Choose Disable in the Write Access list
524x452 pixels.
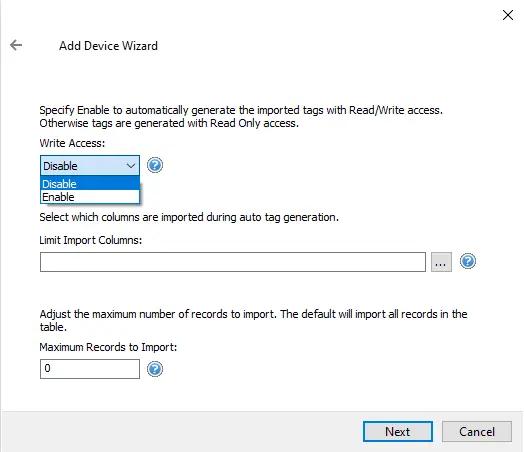pos(90,183)
